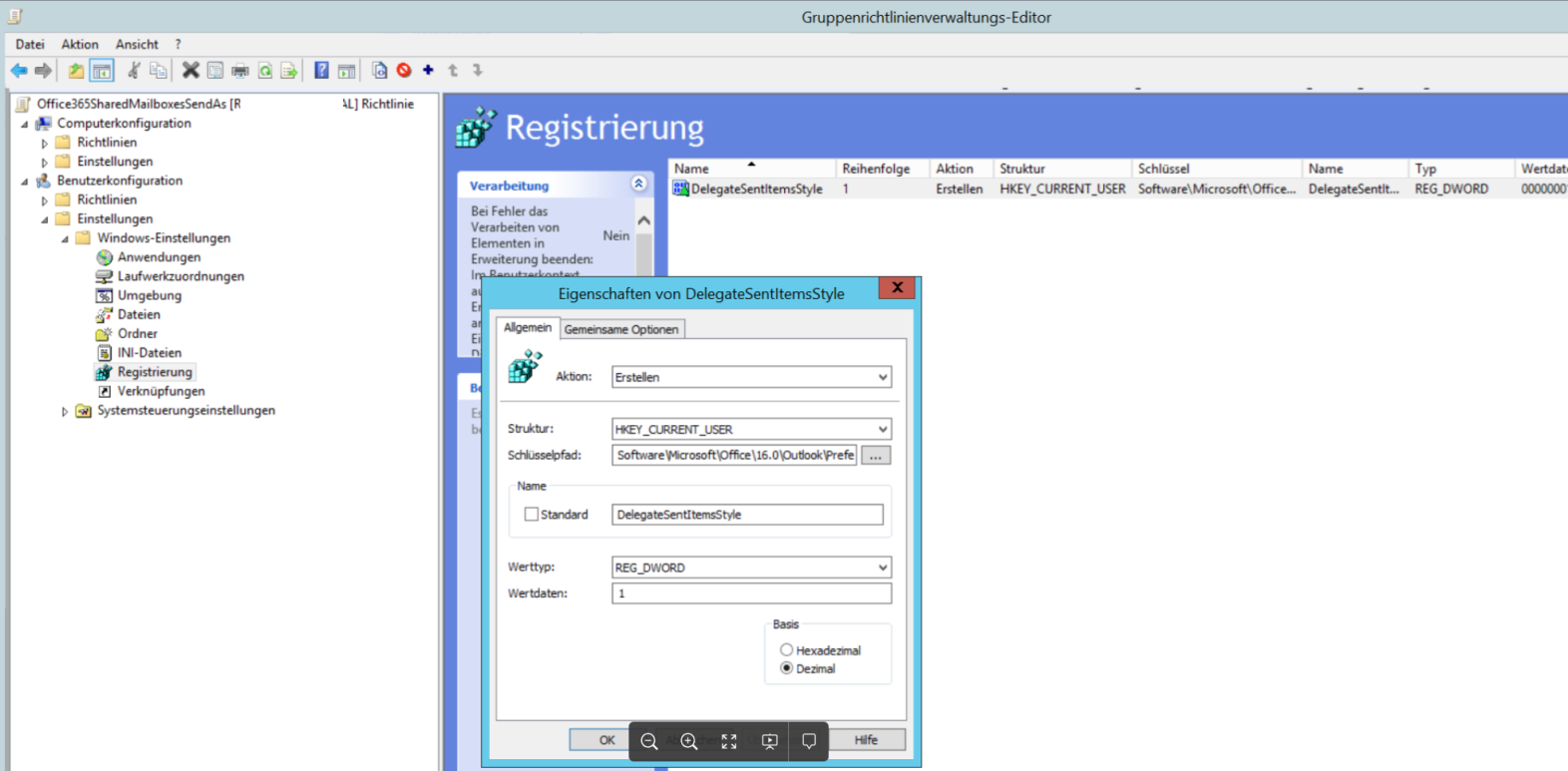Collapse the Computerkonfiguration tree node

[25, 124]
